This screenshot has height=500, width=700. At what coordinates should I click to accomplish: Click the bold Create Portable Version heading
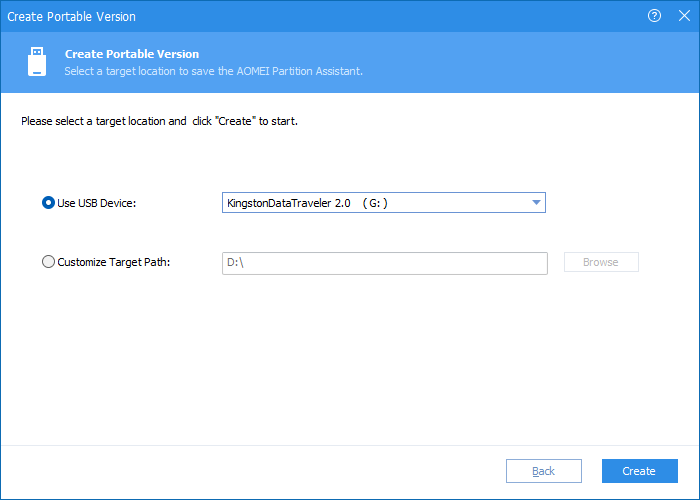[132, 54]
